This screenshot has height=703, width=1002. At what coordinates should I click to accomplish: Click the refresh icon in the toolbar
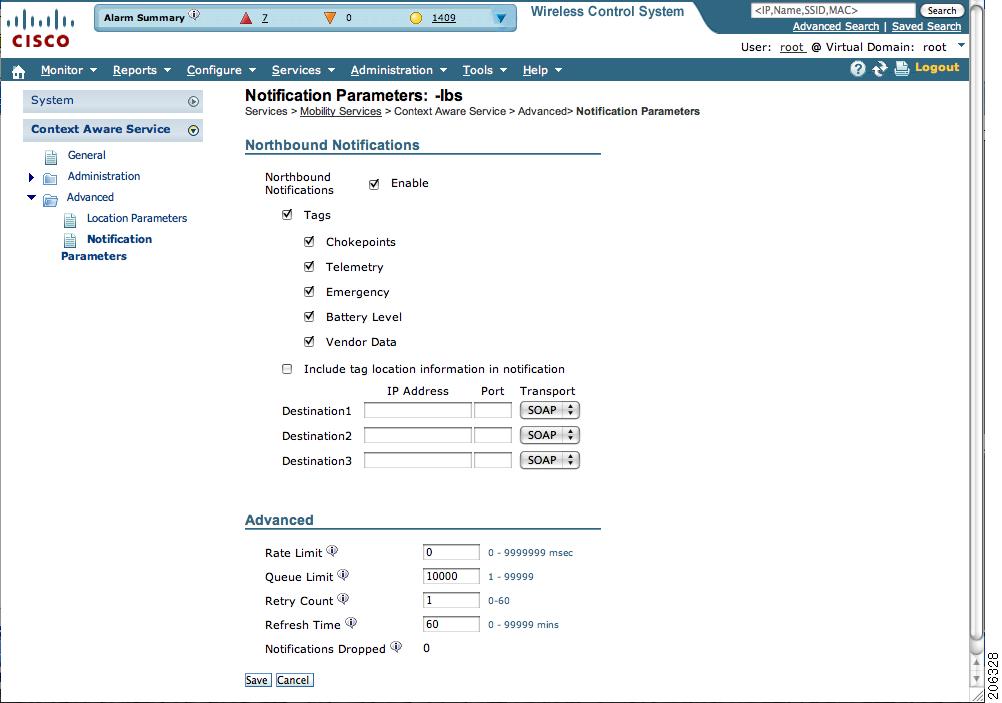coord(878,69)
